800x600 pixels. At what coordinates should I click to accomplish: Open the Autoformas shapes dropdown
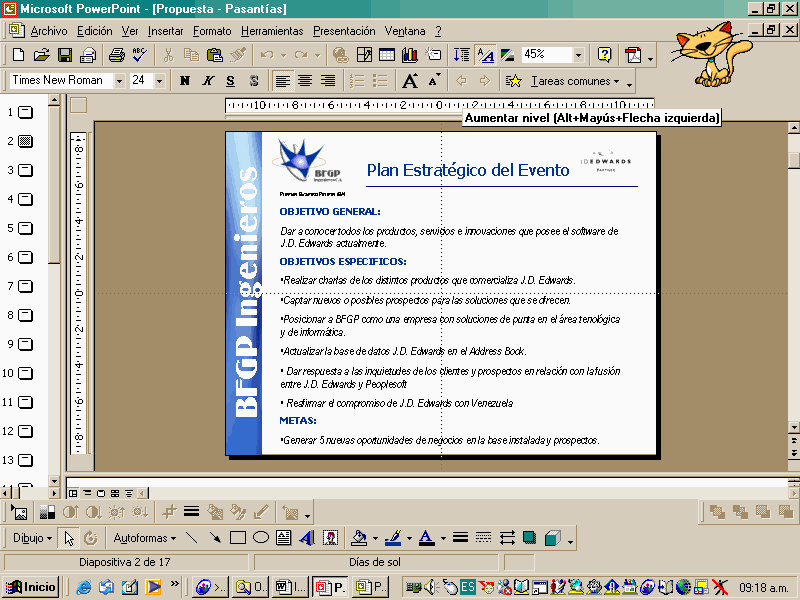tap(145, 538)
